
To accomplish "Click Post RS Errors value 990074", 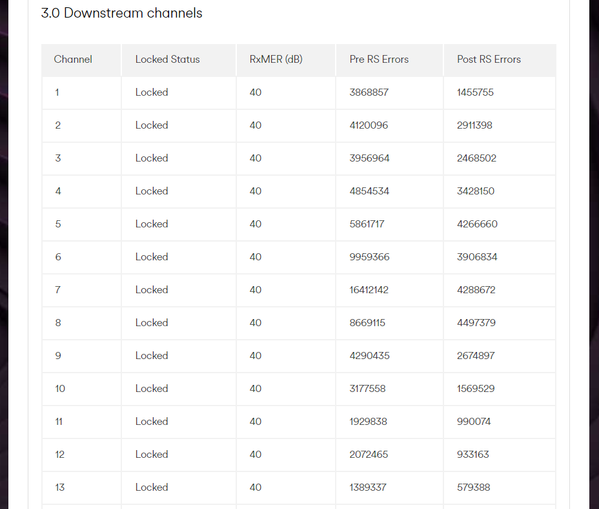I will tap(474, 421).
